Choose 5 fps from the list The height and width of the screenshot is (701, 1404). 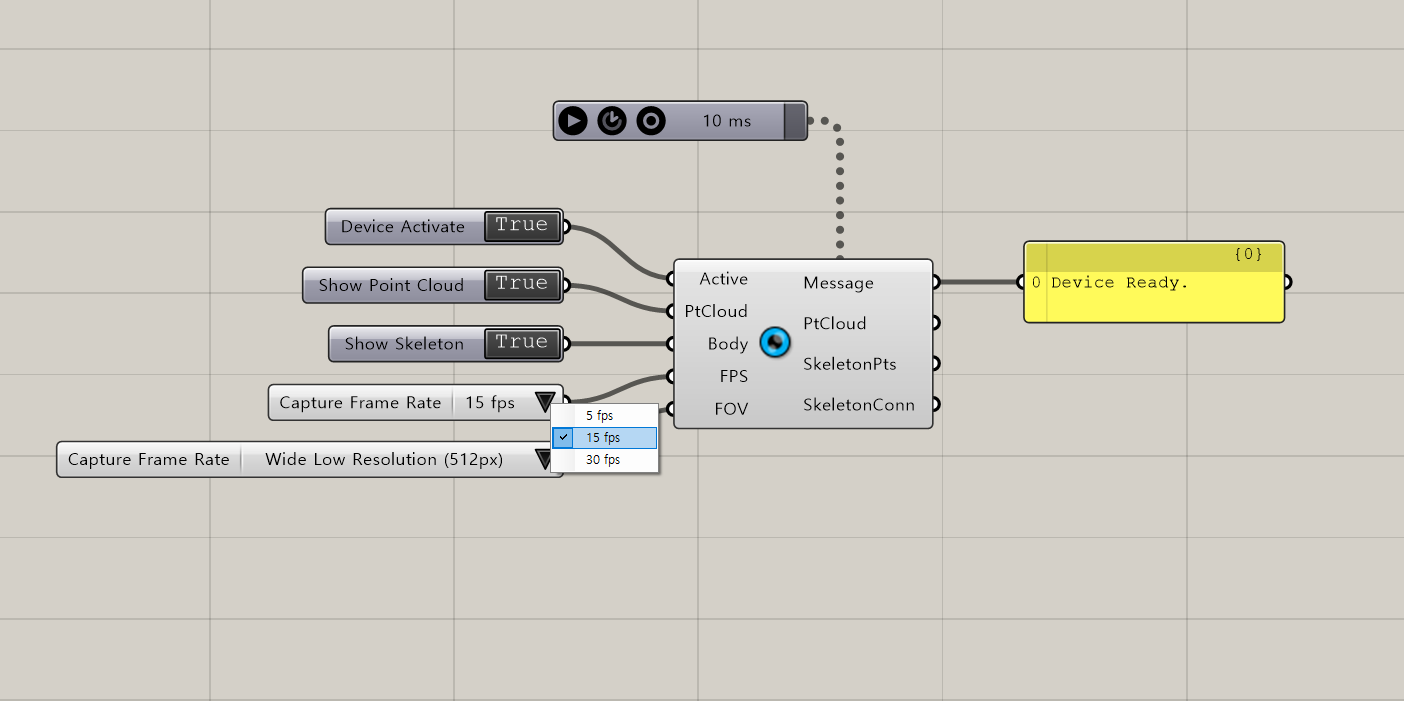click(605, 415)
